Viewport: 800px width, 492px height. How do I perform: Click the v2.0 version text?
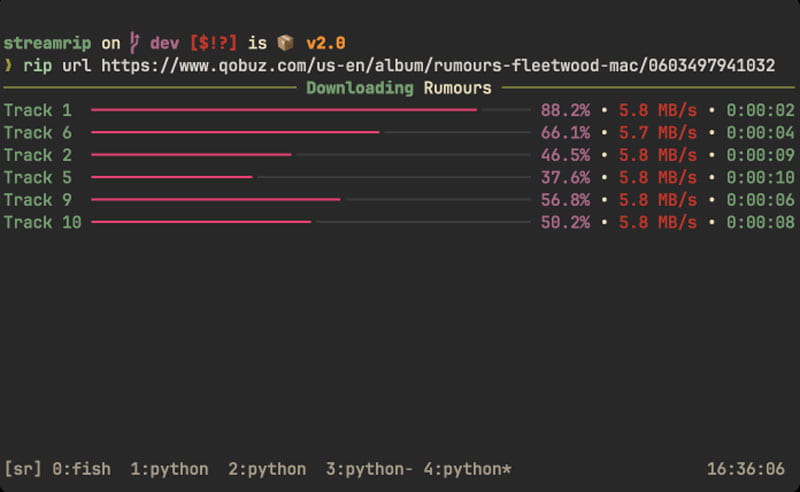(326, 43)
